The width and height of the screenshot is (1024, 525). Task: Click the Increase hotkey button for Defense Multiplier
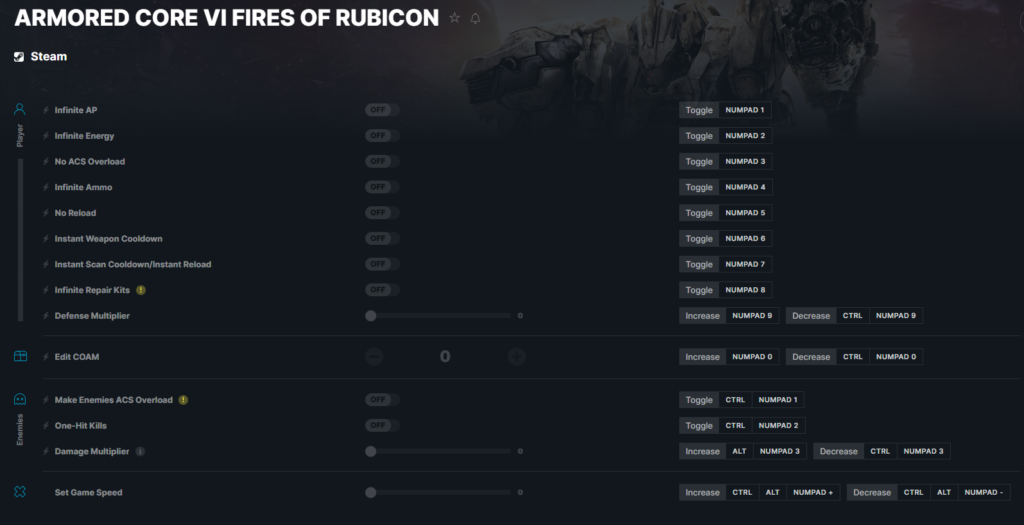point(702,315)
